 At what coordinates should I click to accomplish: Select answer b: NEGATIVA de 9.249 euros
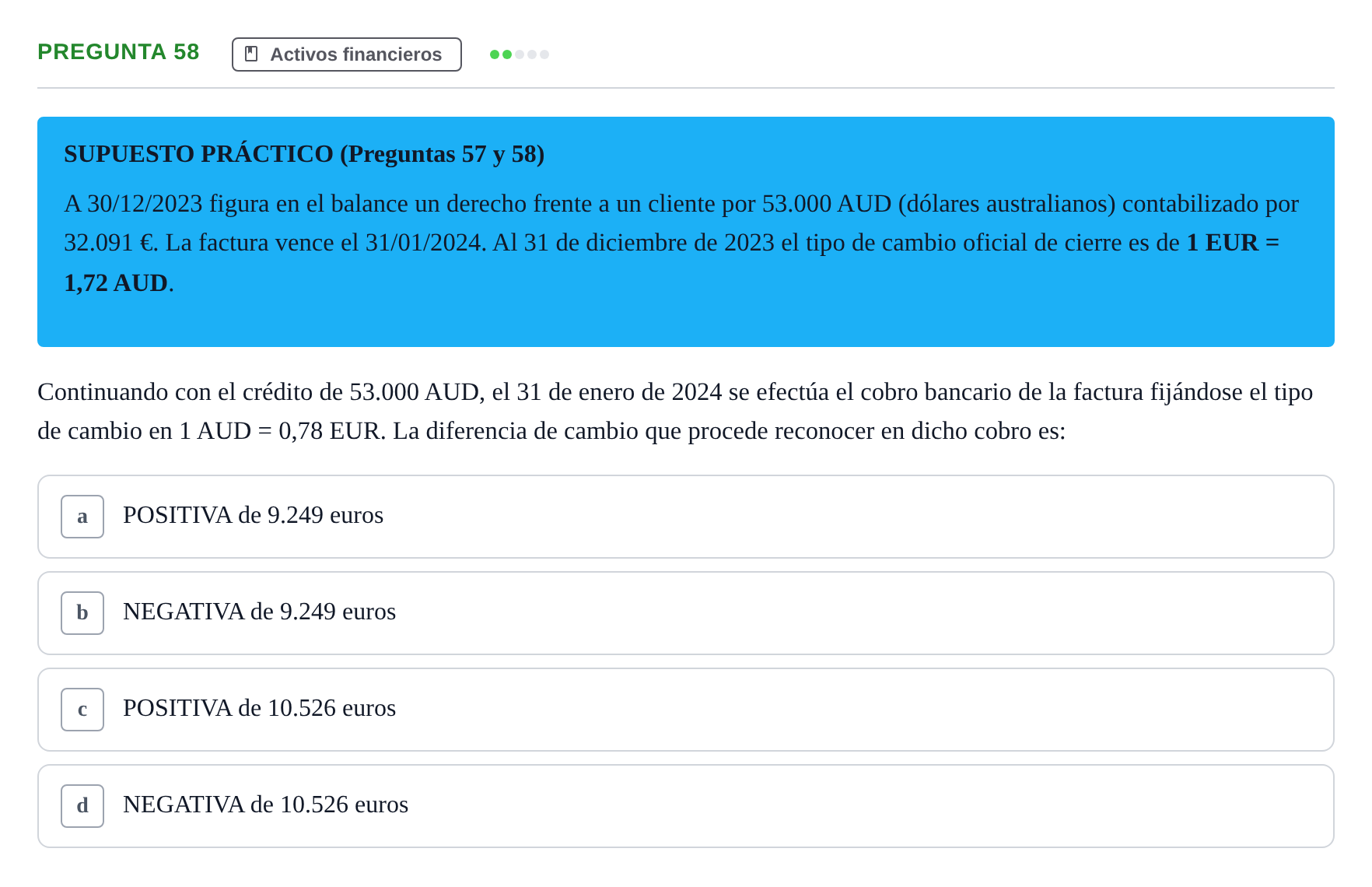tap(685, 613)
